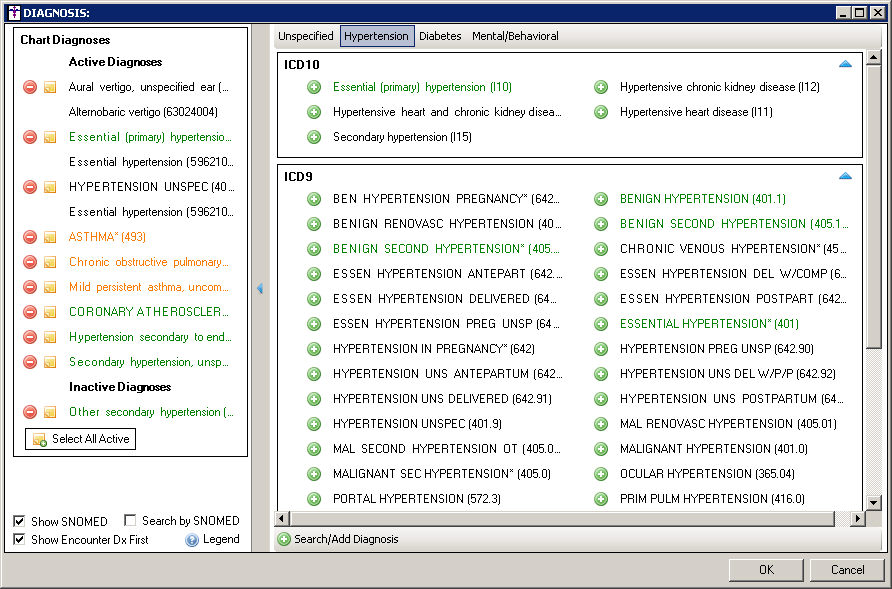Click the green plus beside Secondary hypertension (I15)

(x=314, y=137)
